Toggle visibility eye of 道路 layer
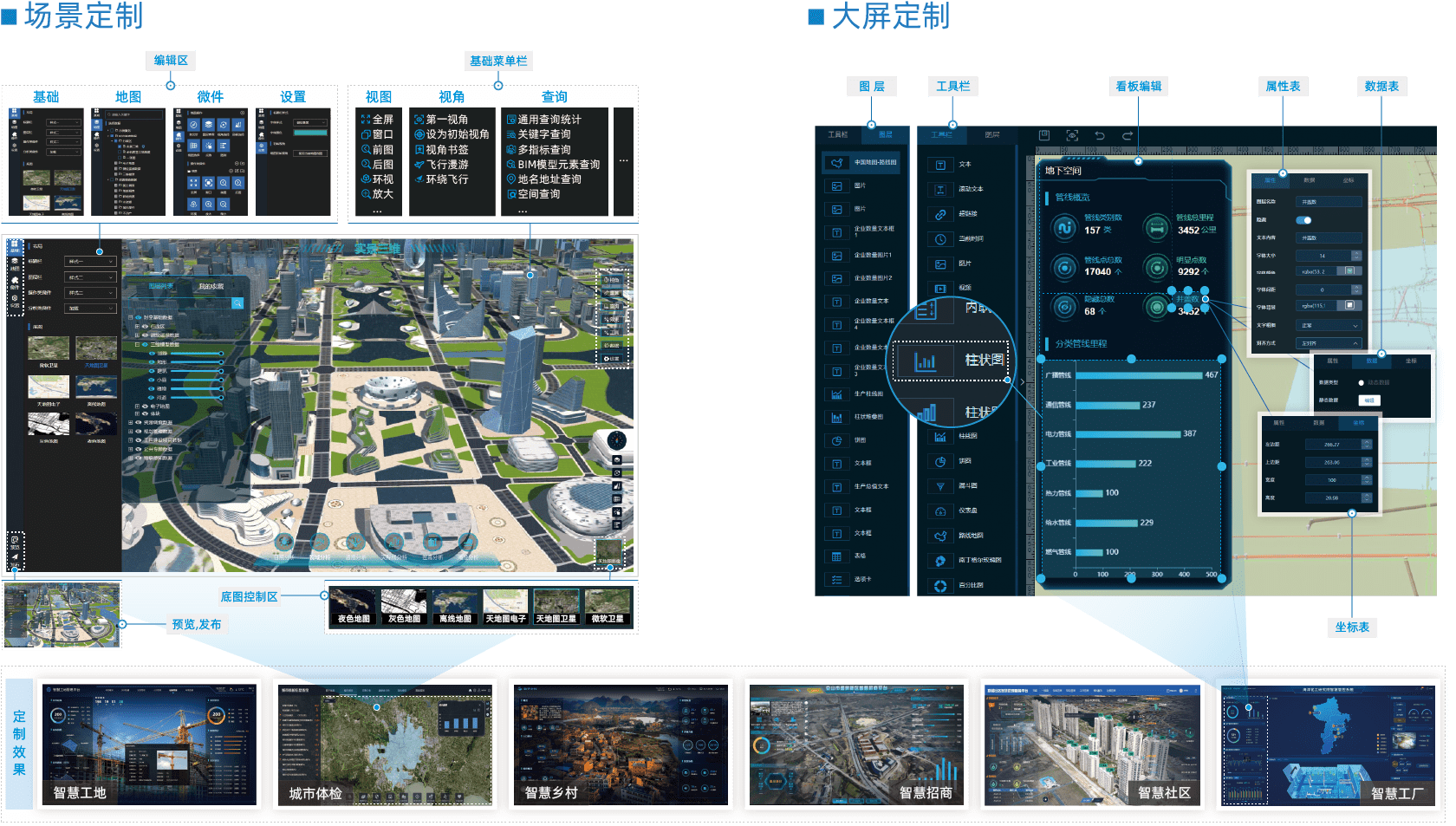Screen dimensions: 1456x826 [152, 353]
